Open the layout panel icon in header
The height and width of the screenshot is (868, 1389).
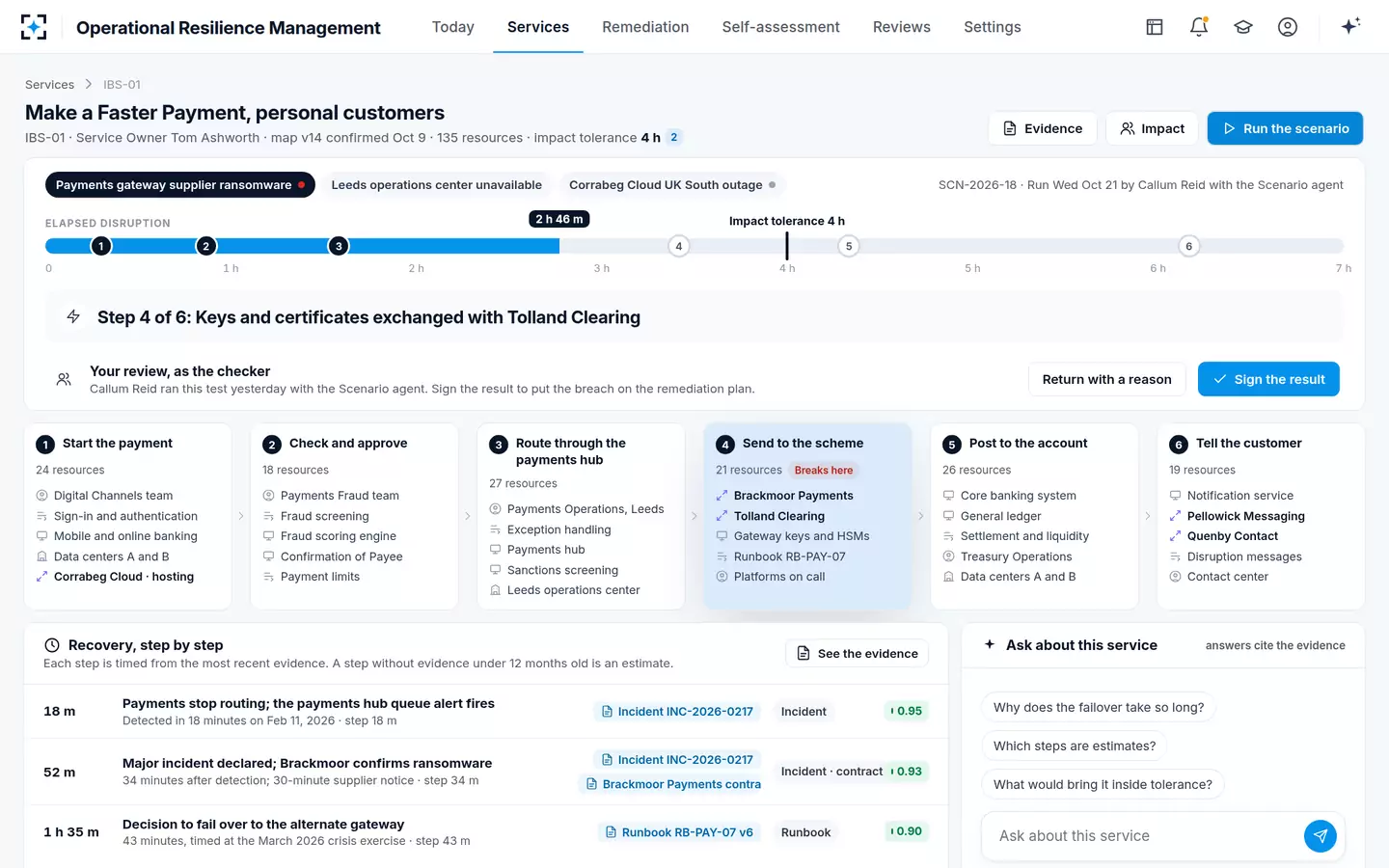pyautogui.click(x=1155, y=27)
